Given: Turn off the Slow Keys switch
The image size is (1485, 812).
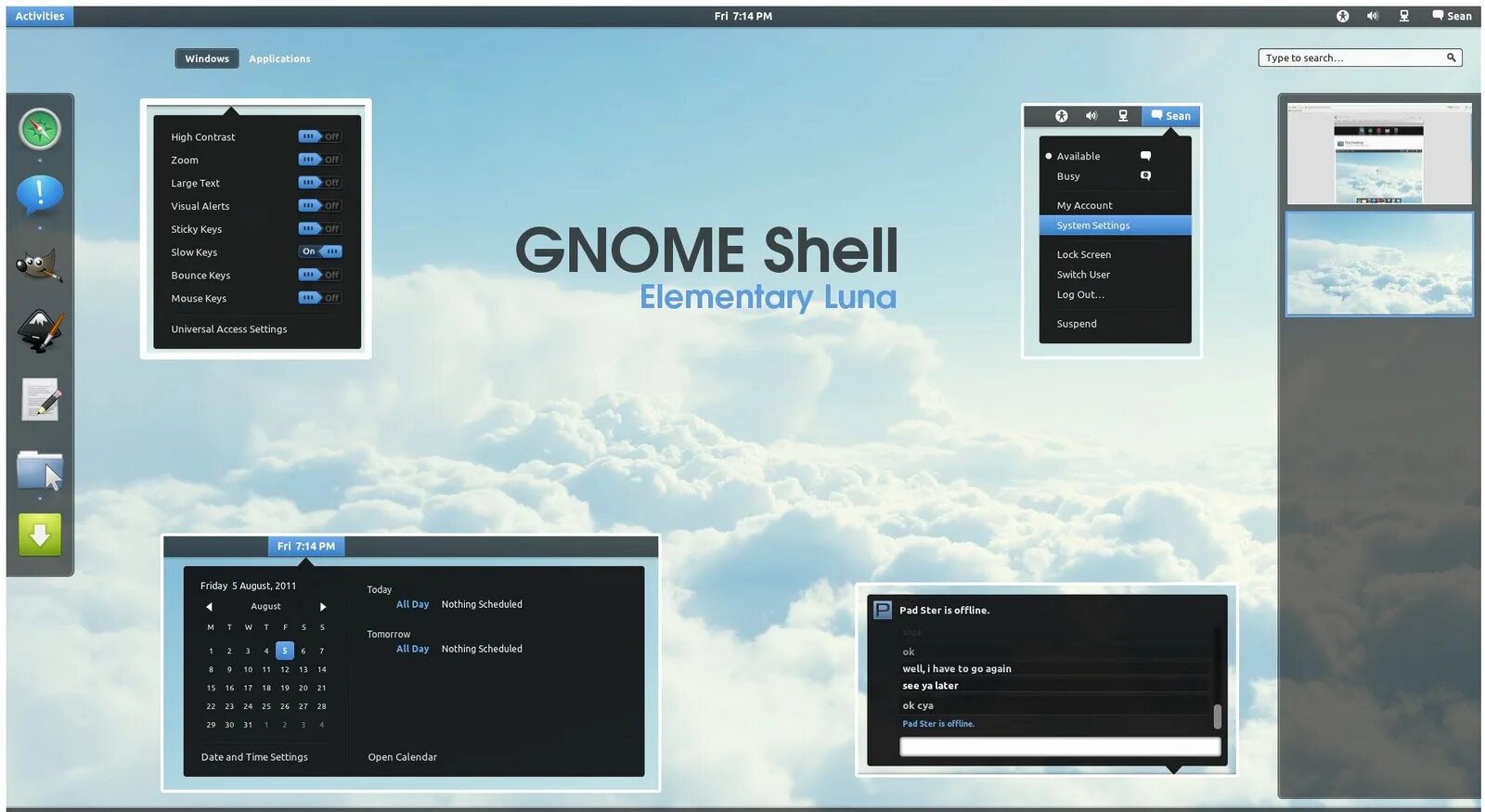Looking at the screenshot, I should click(x=320, y=251).
